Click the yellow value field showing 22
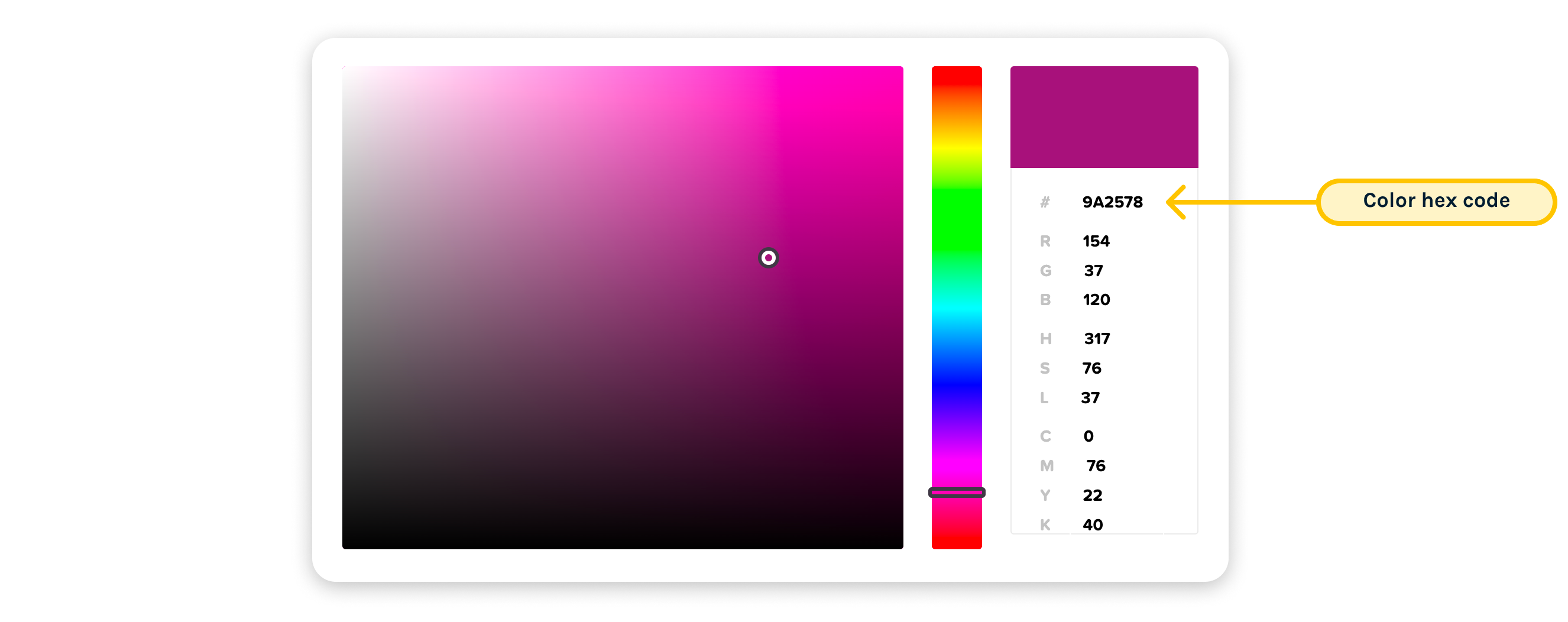Viewport: 1568px width, 622px height. (x=1092, y=495)
